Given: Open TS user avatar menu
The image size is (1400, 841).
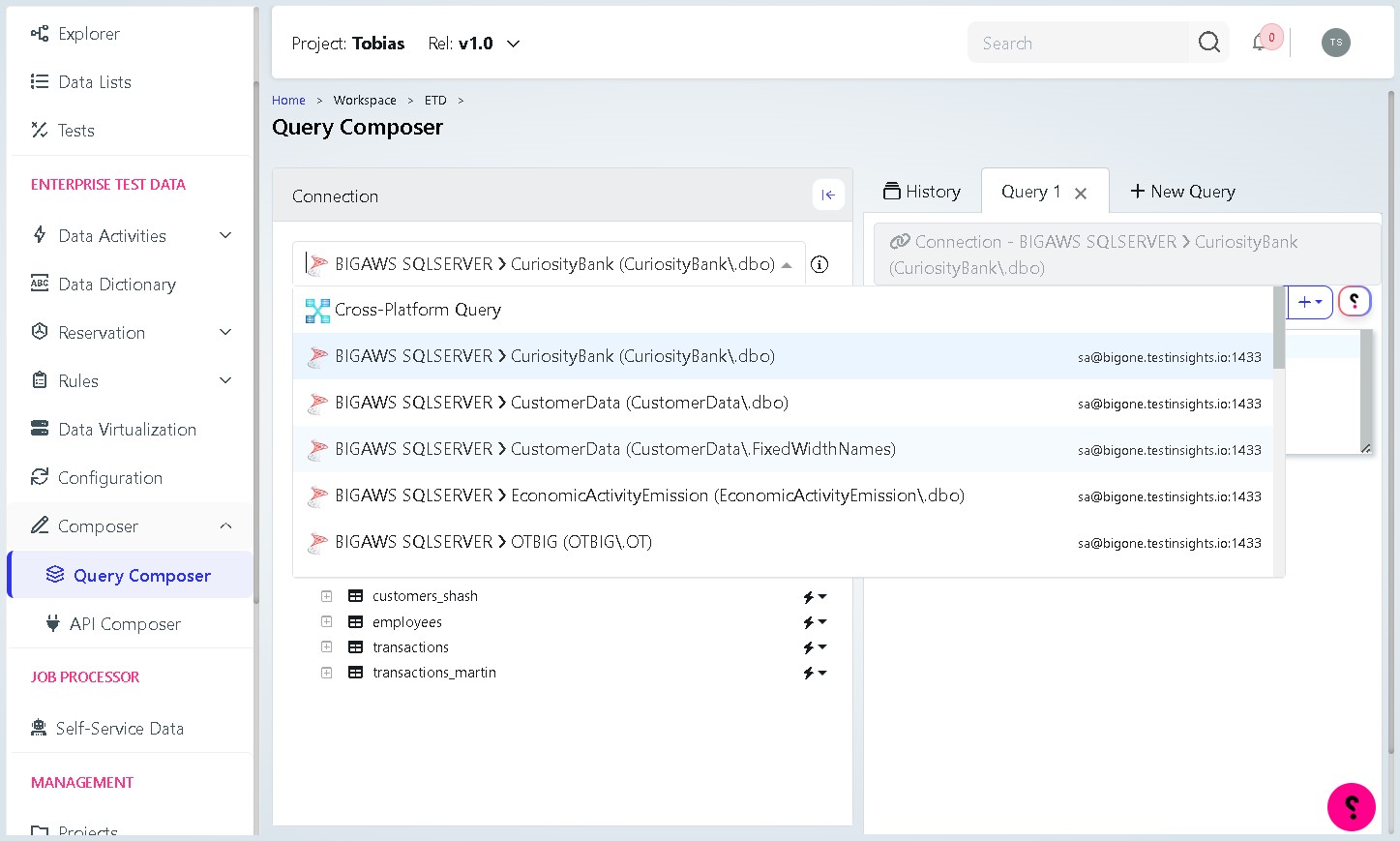Looking at the screenshot, I should point(1336,43).
